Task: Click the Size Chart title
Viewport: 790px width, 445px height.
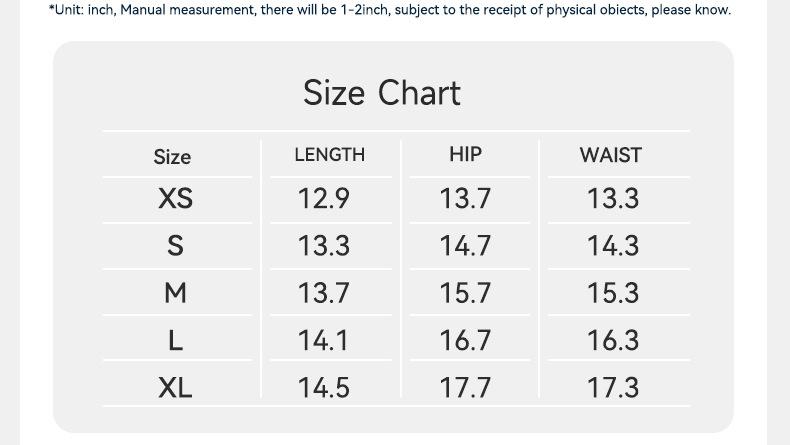Action: pos(382,94)
